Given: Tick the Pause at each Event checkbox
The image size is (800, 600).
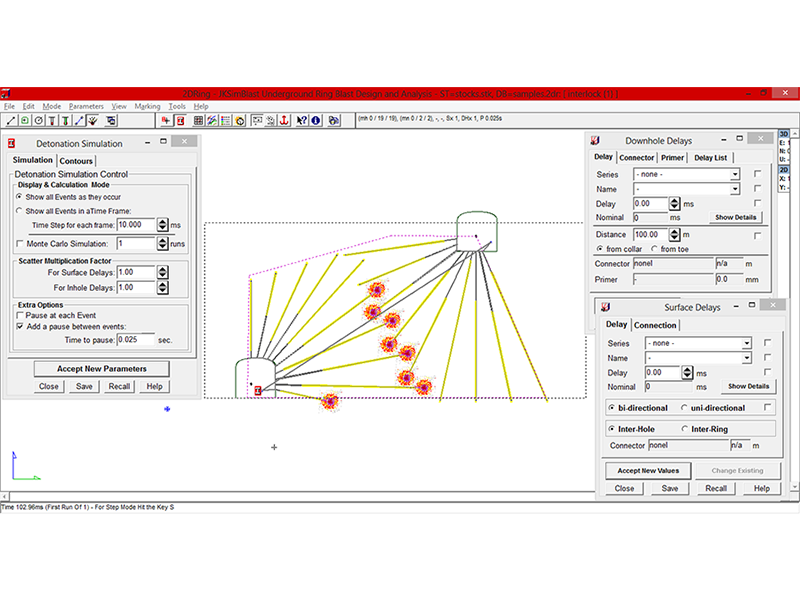Looking at the screenshot, I should pos(20,313).
